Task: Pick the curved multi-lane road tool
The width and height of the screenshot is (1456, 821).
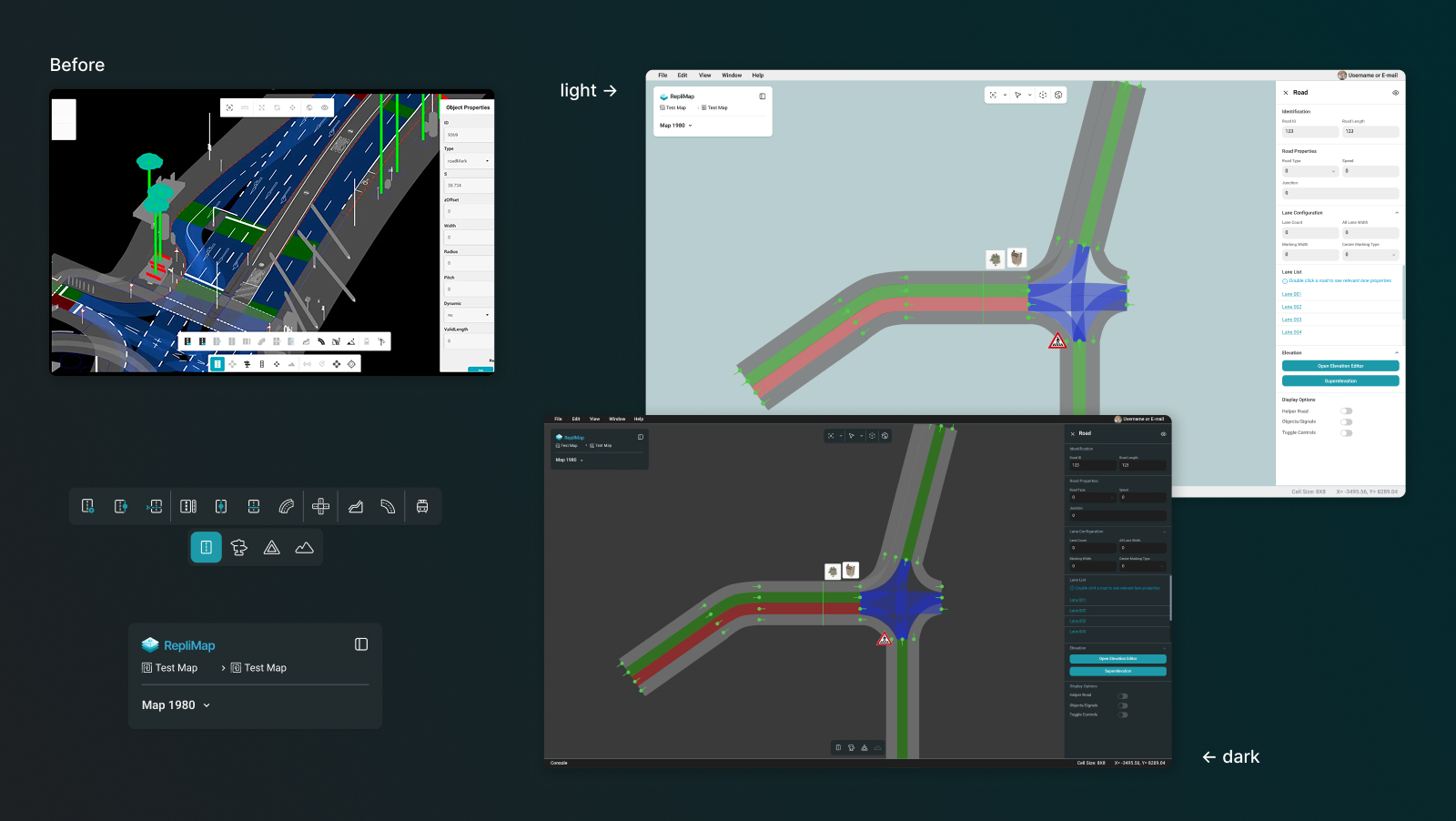Action: 287,506
